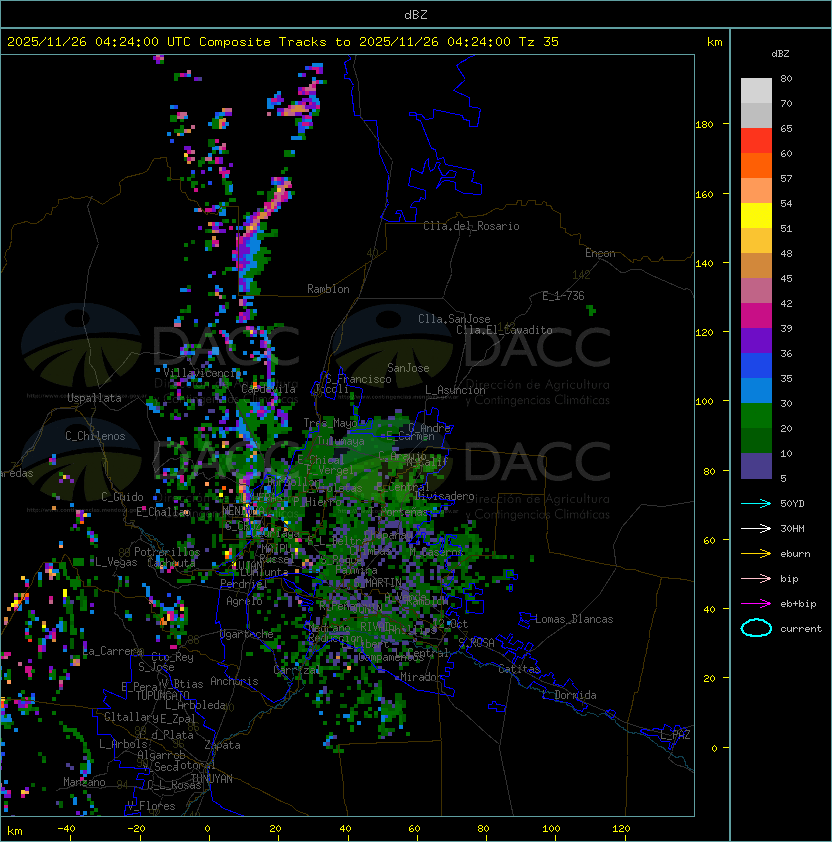Click the 'Clla.El_Cavadito' map label

[504, 330]
